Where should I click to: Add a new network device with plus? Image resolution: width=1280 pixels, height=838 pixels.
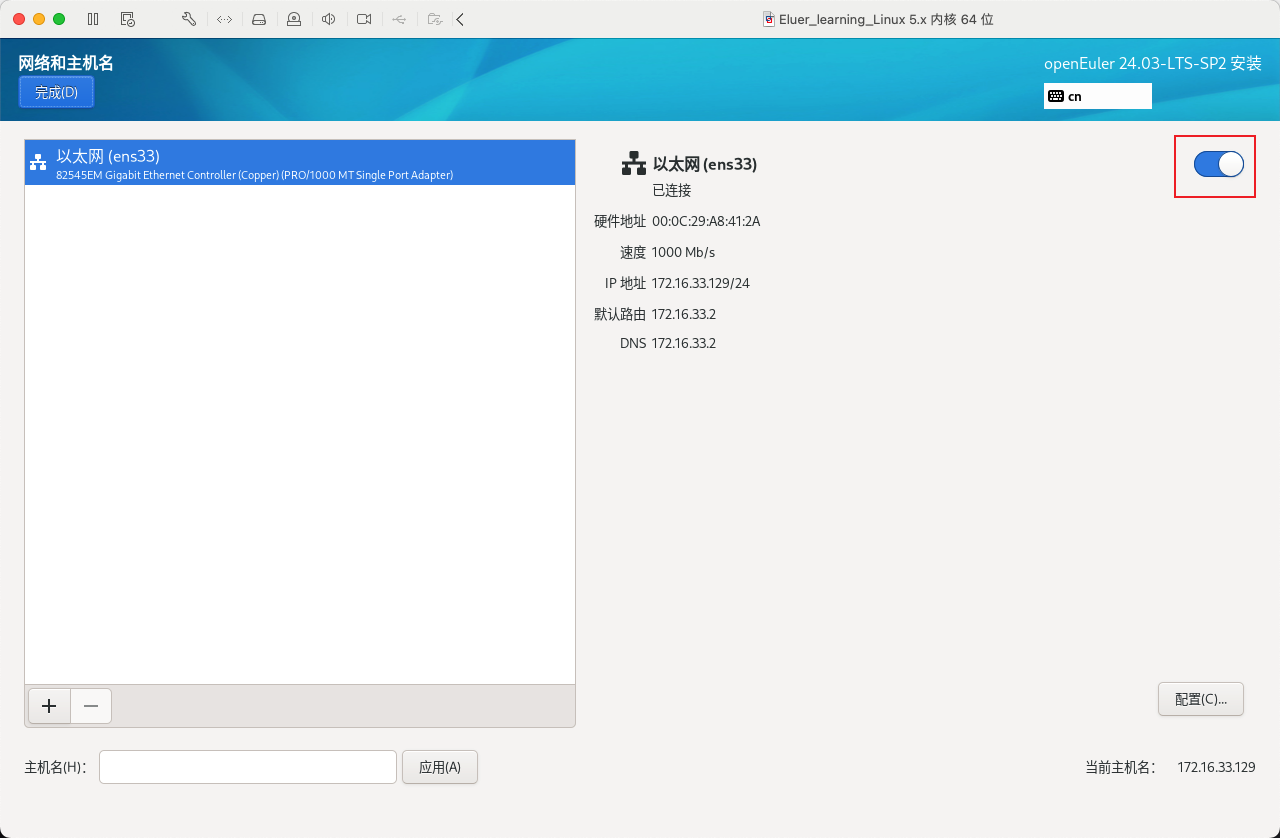click(x=49, y=706)
